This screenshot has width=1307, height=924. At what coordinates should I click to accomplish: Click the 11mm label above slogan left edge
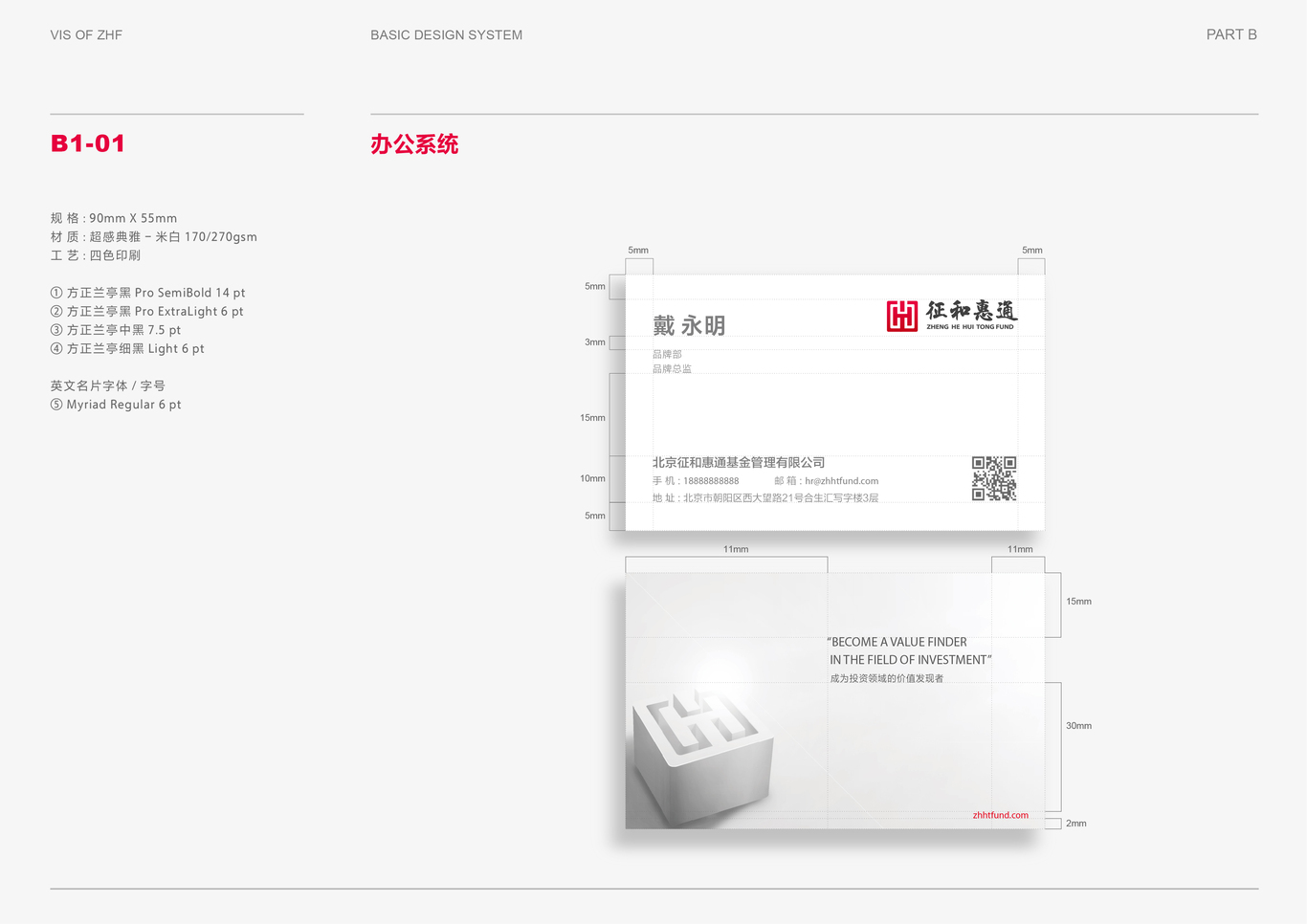coord(736,549)
